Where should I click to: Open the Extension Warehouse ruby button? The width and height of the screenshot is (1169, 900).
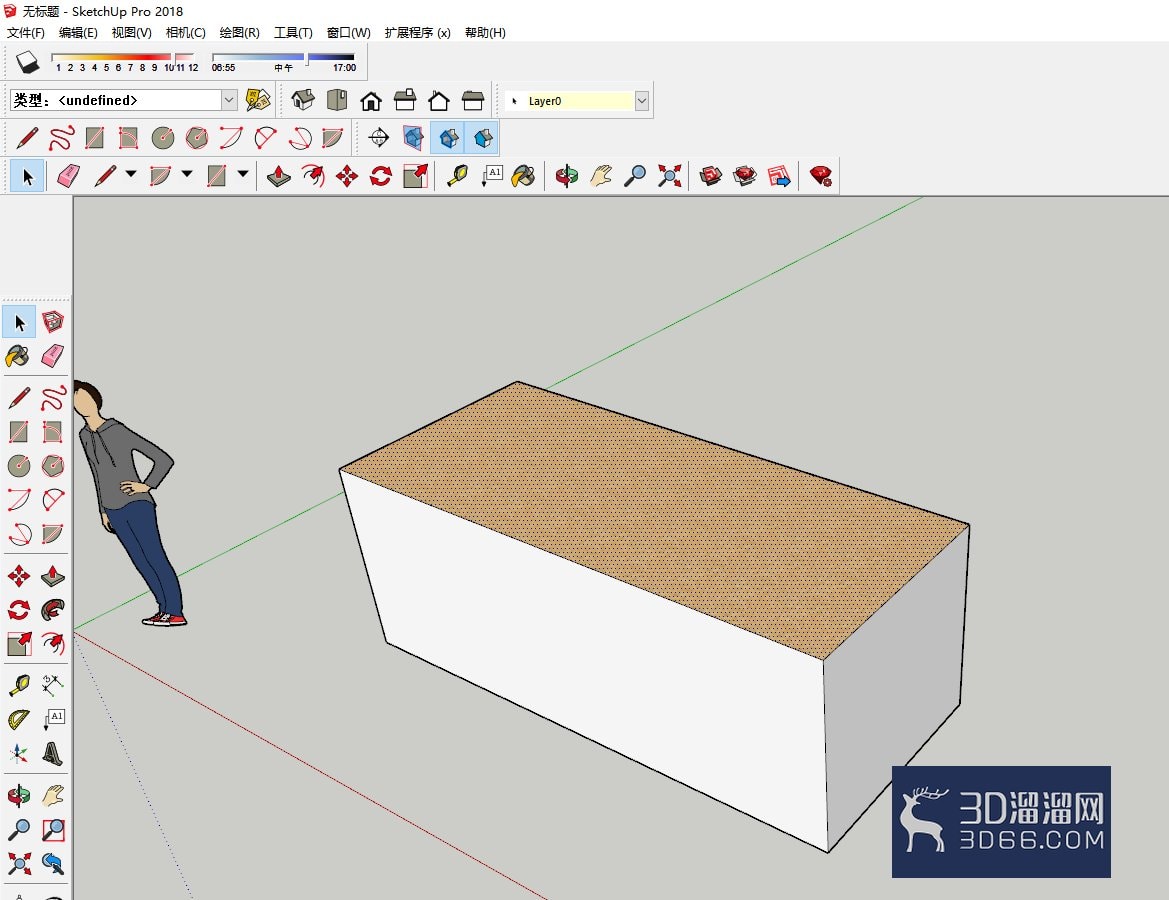tap(821, 177)
